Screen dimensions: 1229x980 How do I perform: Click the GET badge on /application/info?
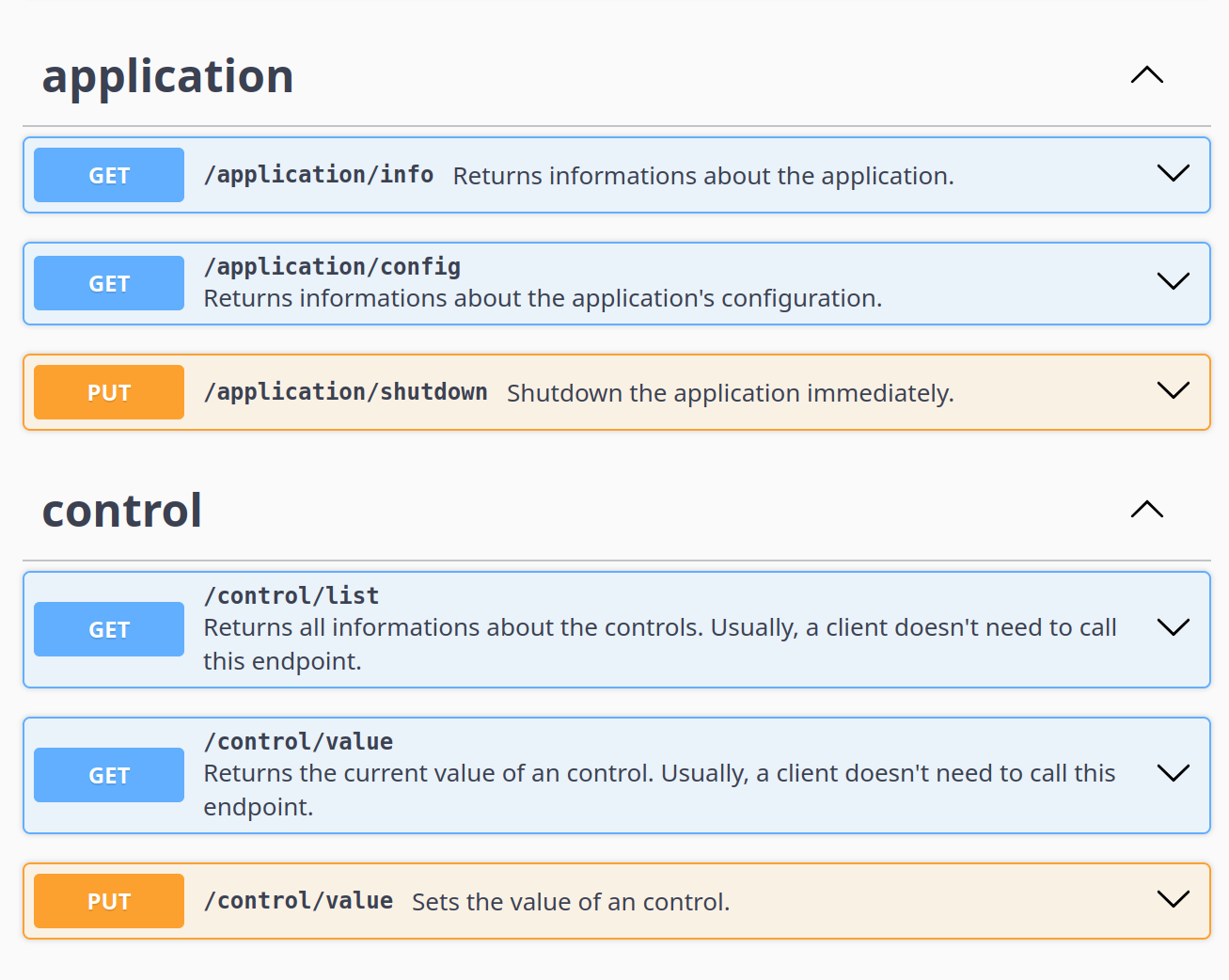tap(108, 175)
